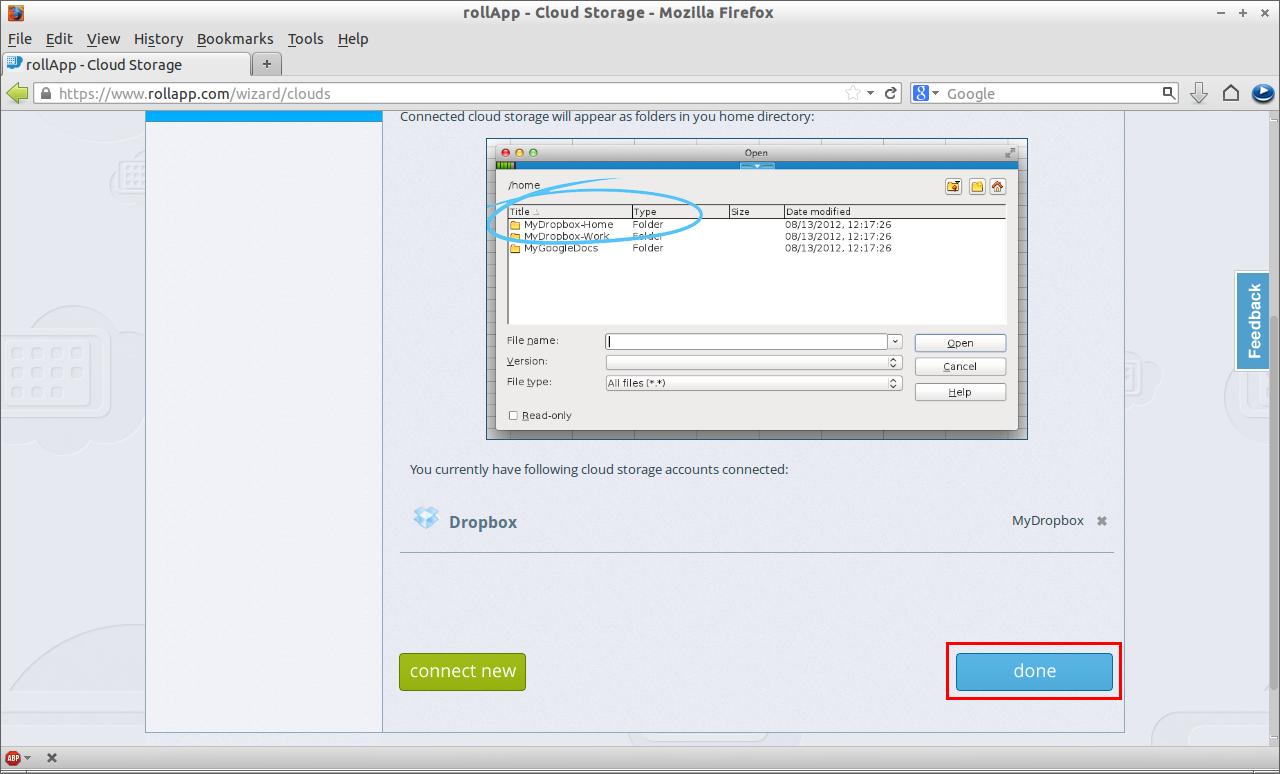Click the MyDropbox account name
The width and height of the screenshot is (1280, 774).
(x=1048, y=521)
